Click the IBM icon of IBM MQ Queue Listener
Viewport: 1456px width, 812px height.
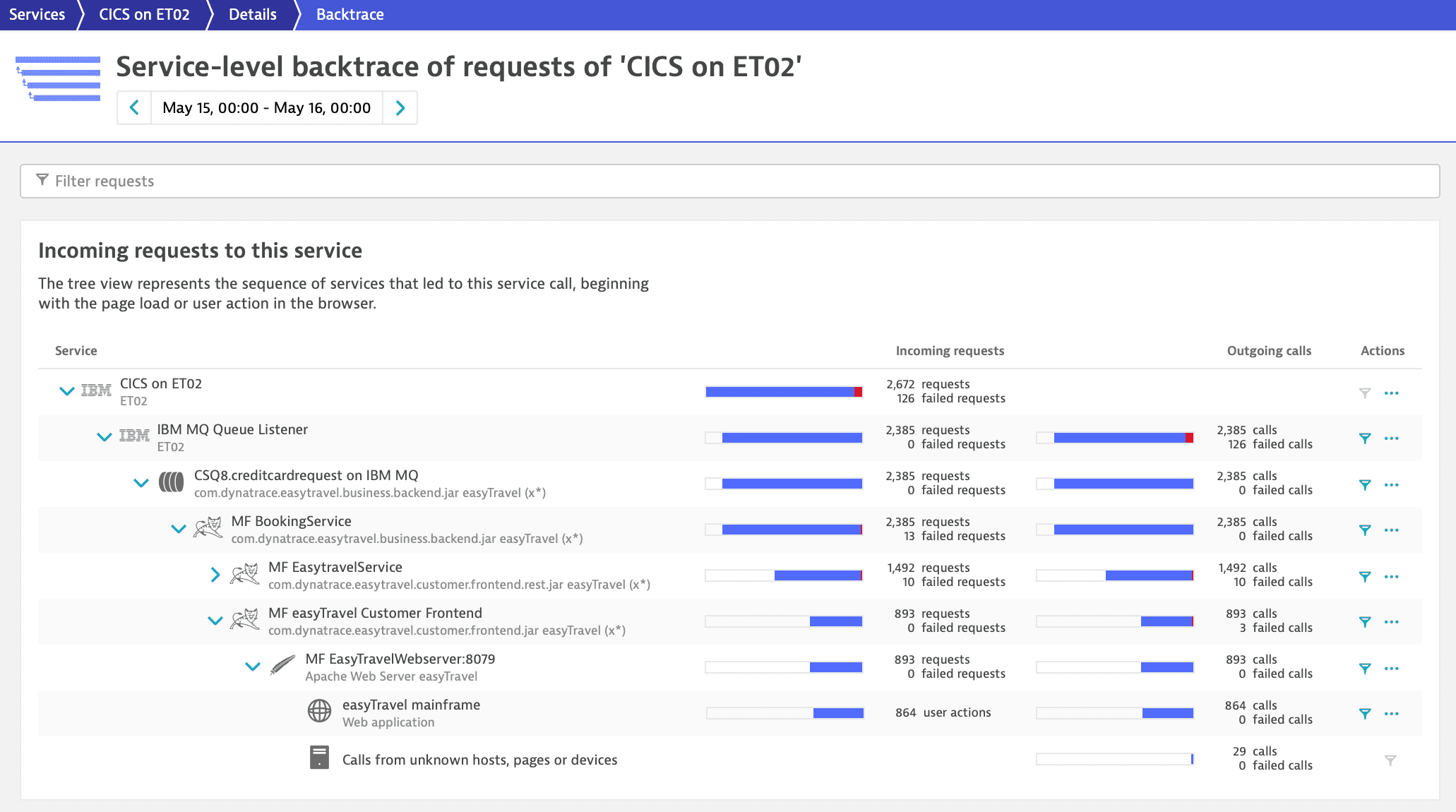134,436
